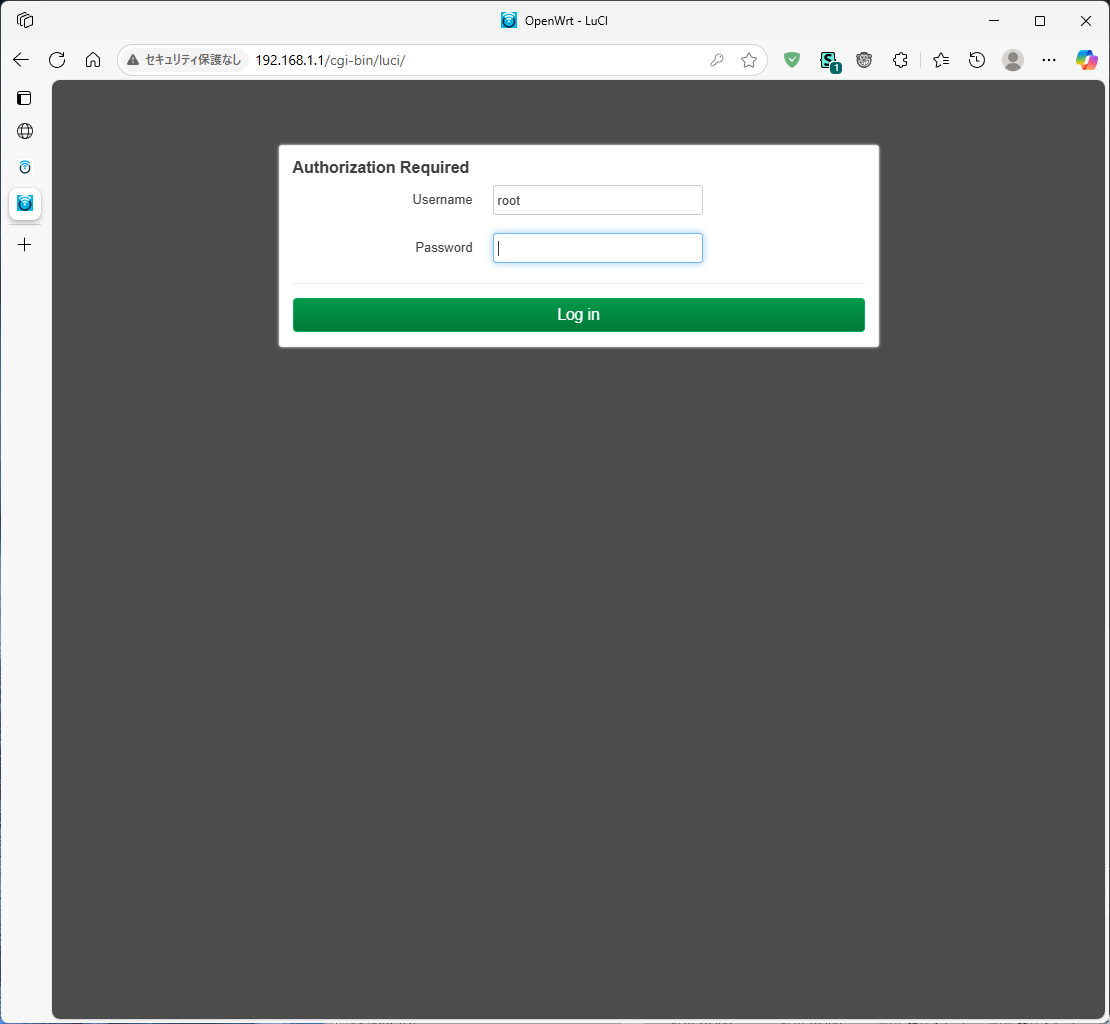Viewport: 1110px width, 1024px height.
Task: Open the Tampermonkey extension
Action: pyautogui.click(x=864, y=60)
